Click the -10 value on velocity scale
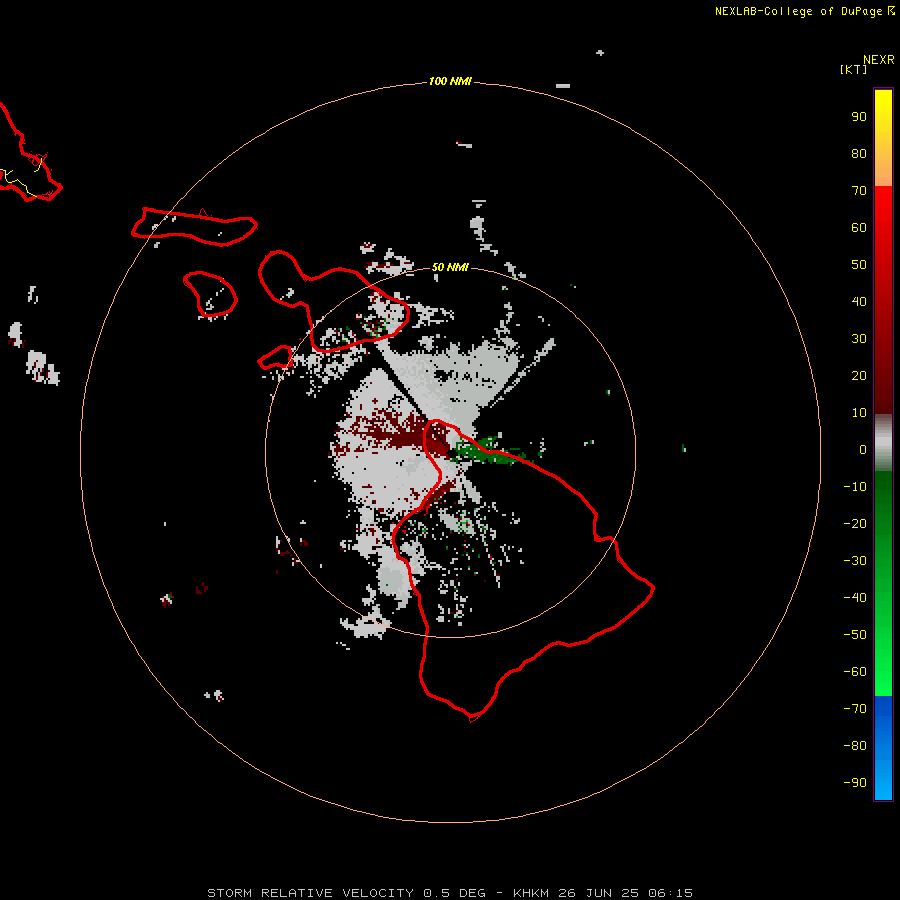The image size is (900, 900). [855, 487]
